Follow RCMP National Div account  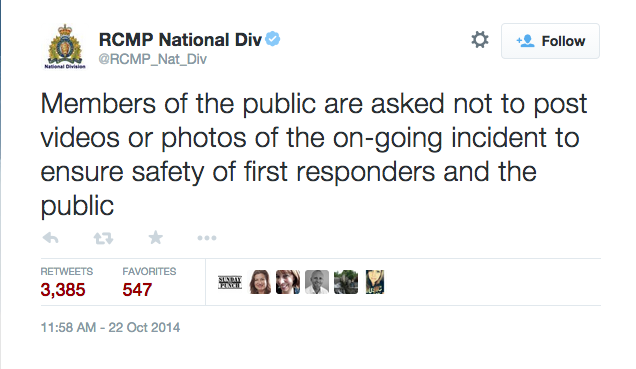click(x=550, y=41)
